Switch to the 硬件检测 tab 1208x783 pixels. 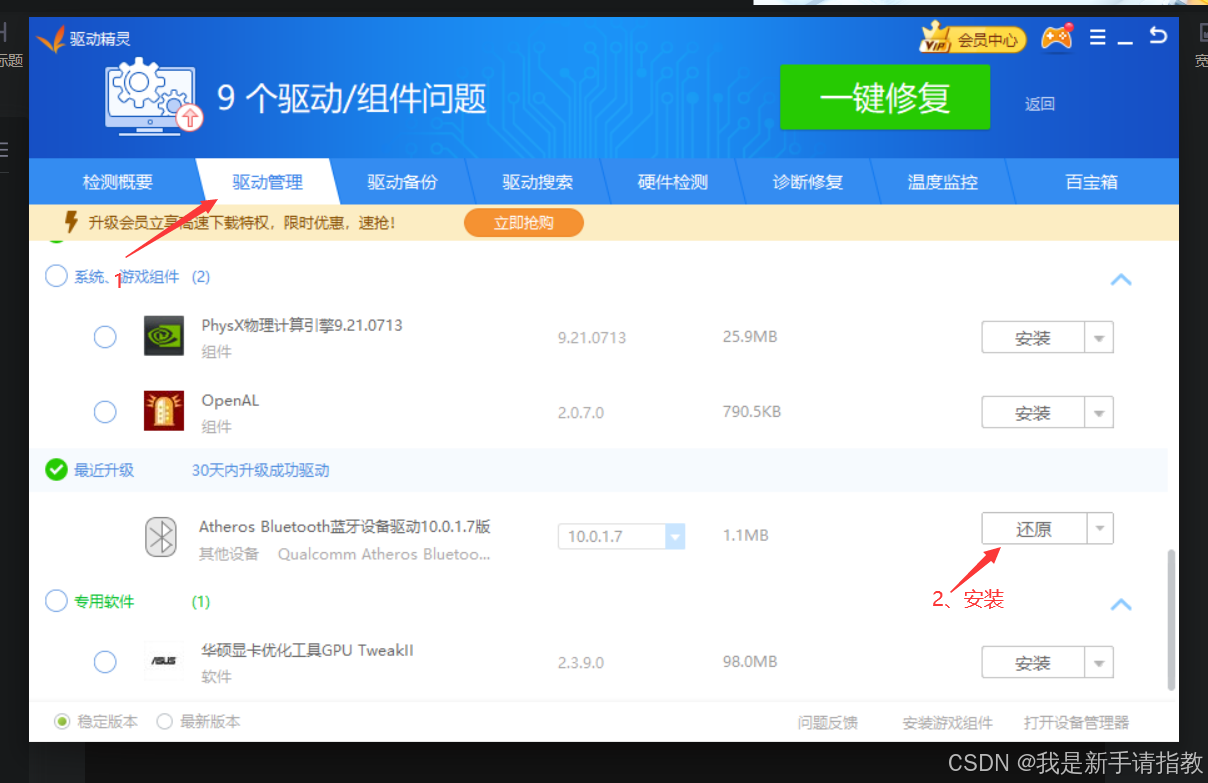click(672, 182)
